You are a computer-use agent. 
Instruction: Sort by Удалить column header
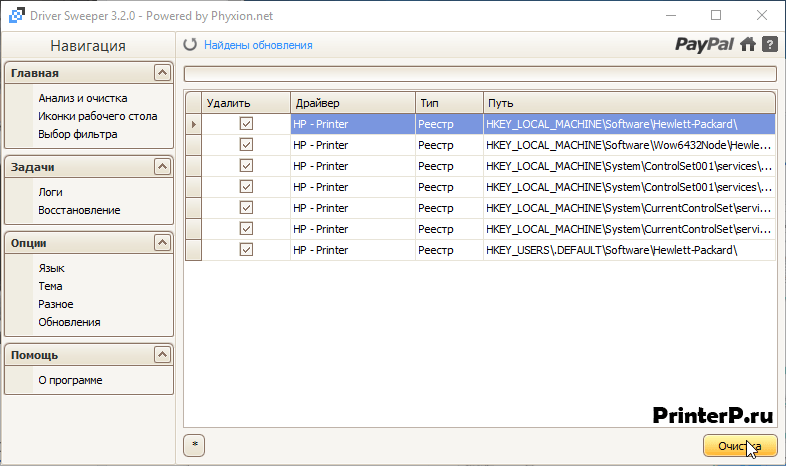(246, 103)
